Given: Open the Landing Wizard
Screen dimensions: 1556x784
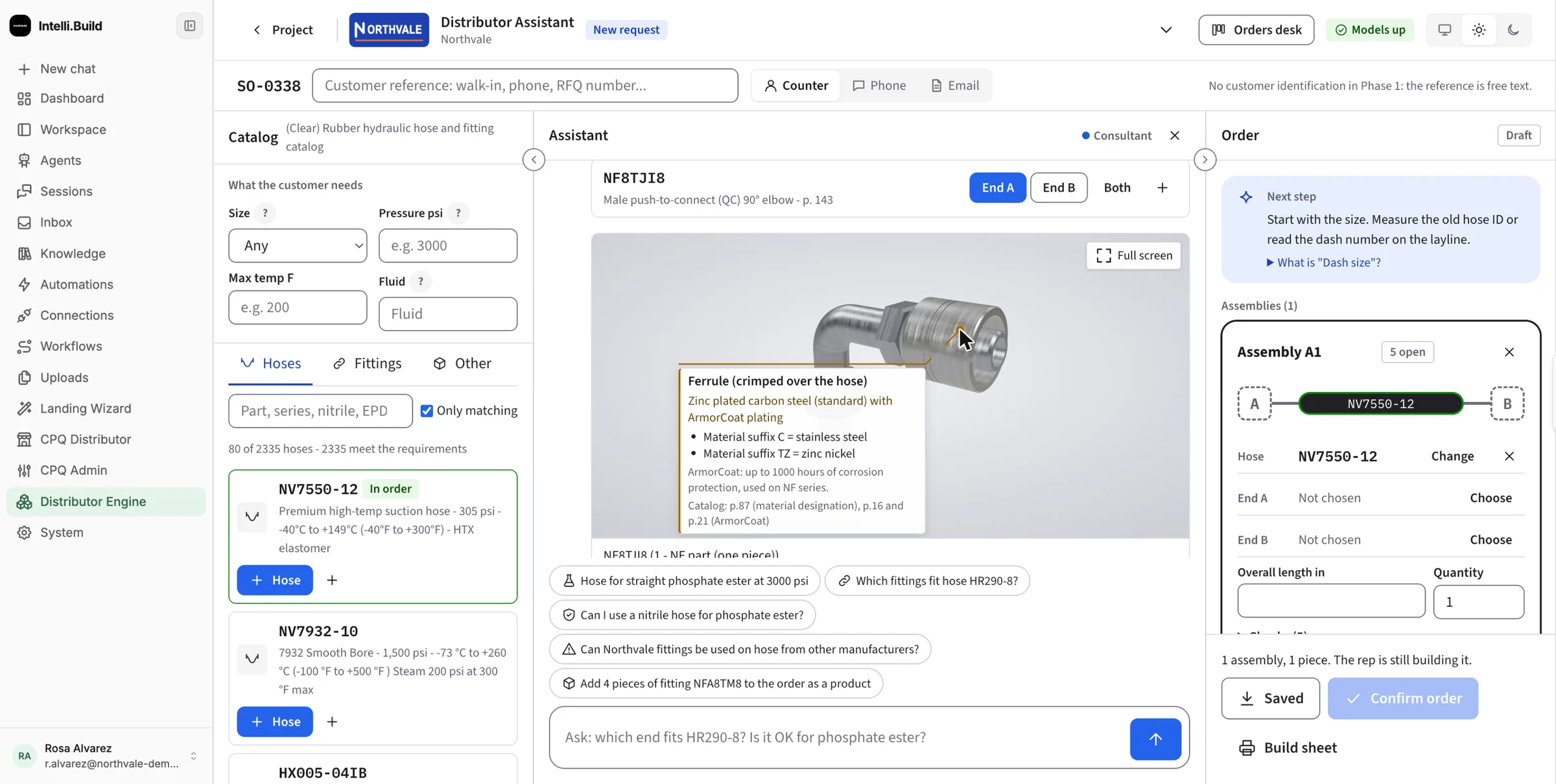Looking at the screenshot, I should [86, 408].
